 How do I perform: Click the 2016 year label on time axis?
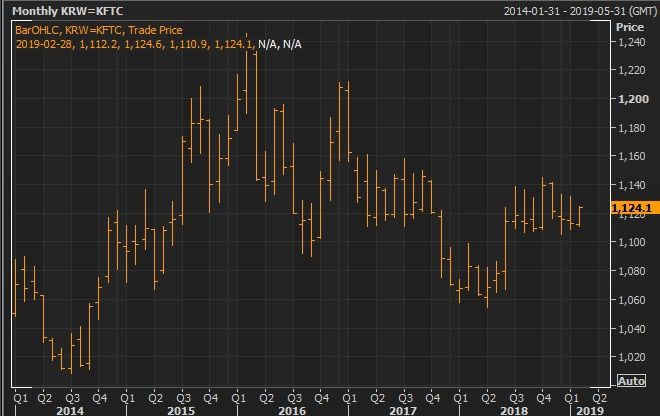pos(292,411)
